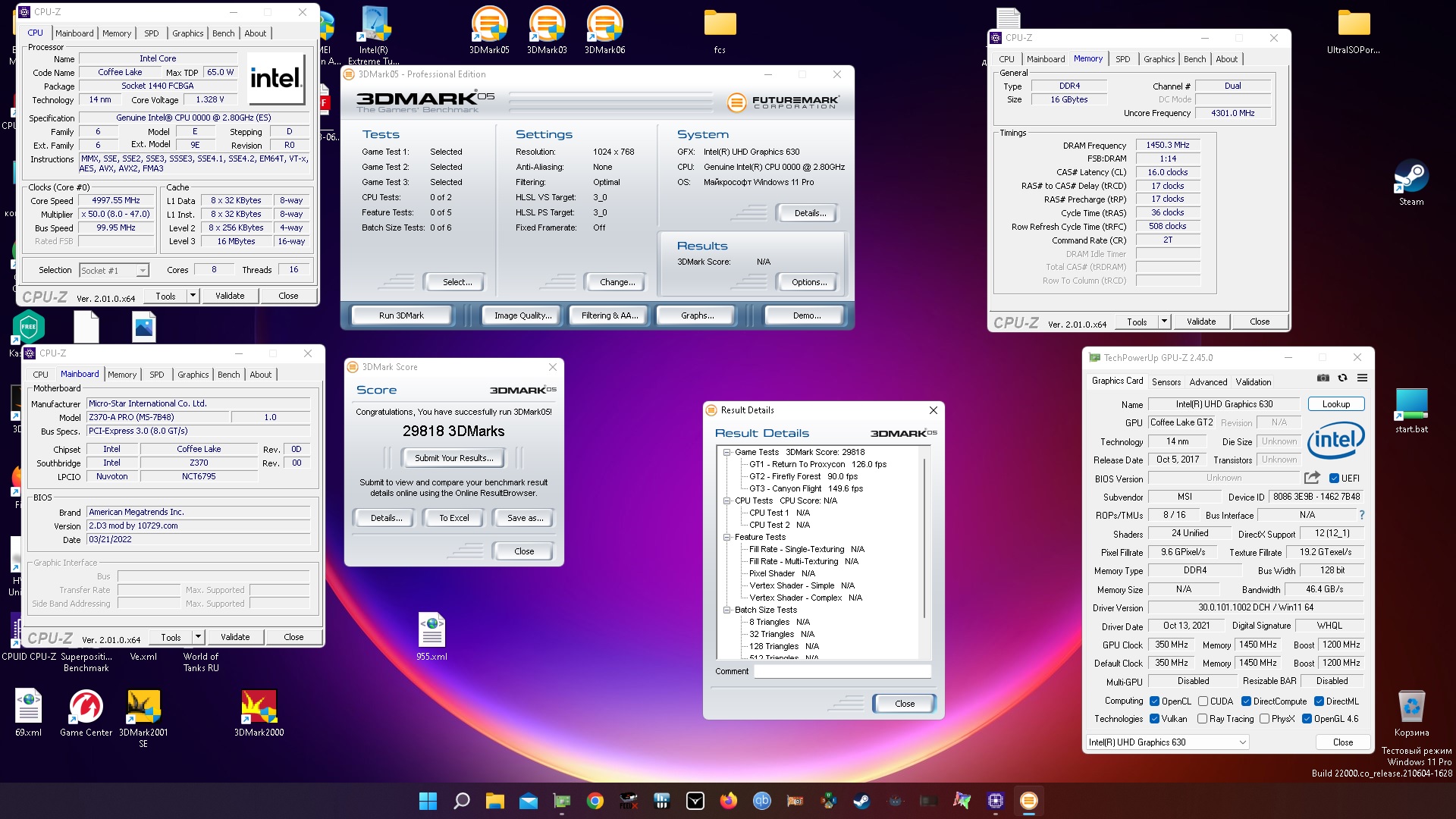Open the SPD tab in the CPU-Z Memory window
The width and height of the screenshot is (1456, 819).
pyautogui.click(x=1122, y=59)
